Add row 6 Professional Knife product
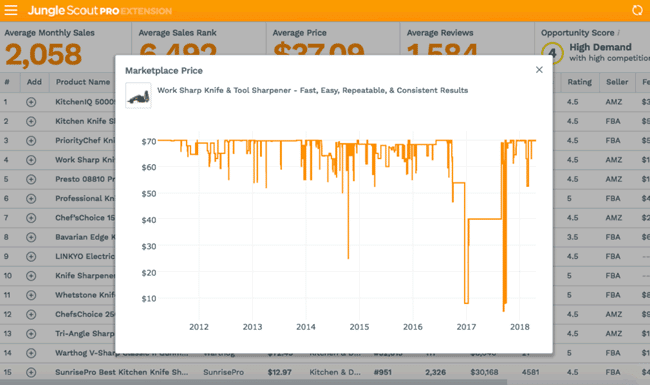This screenshot has height=385, width=650. [x=31, y=199]
